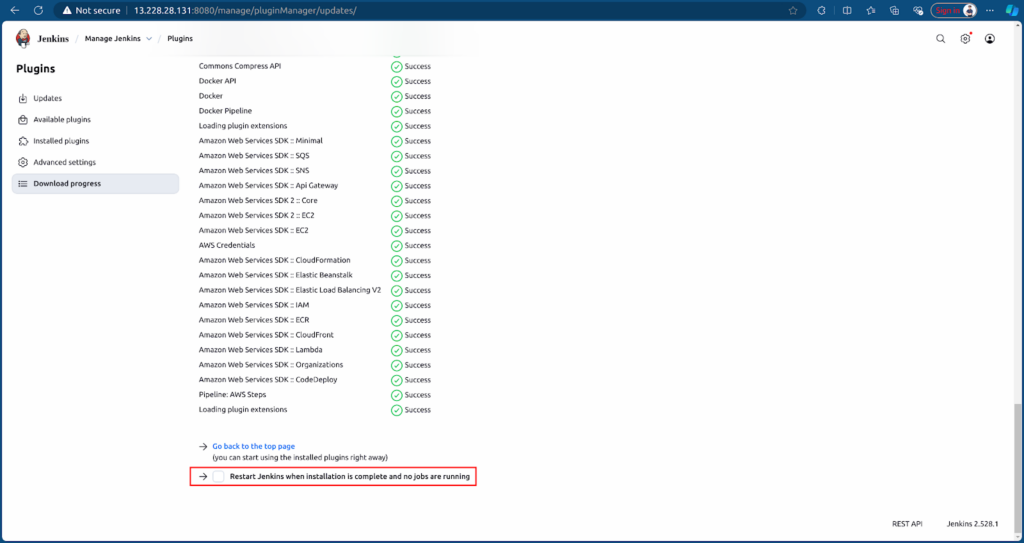This screenshot has width=1024, height=543.
Task: Open the Jenkins search magnifier icon
Action: [x=940, y=39]
